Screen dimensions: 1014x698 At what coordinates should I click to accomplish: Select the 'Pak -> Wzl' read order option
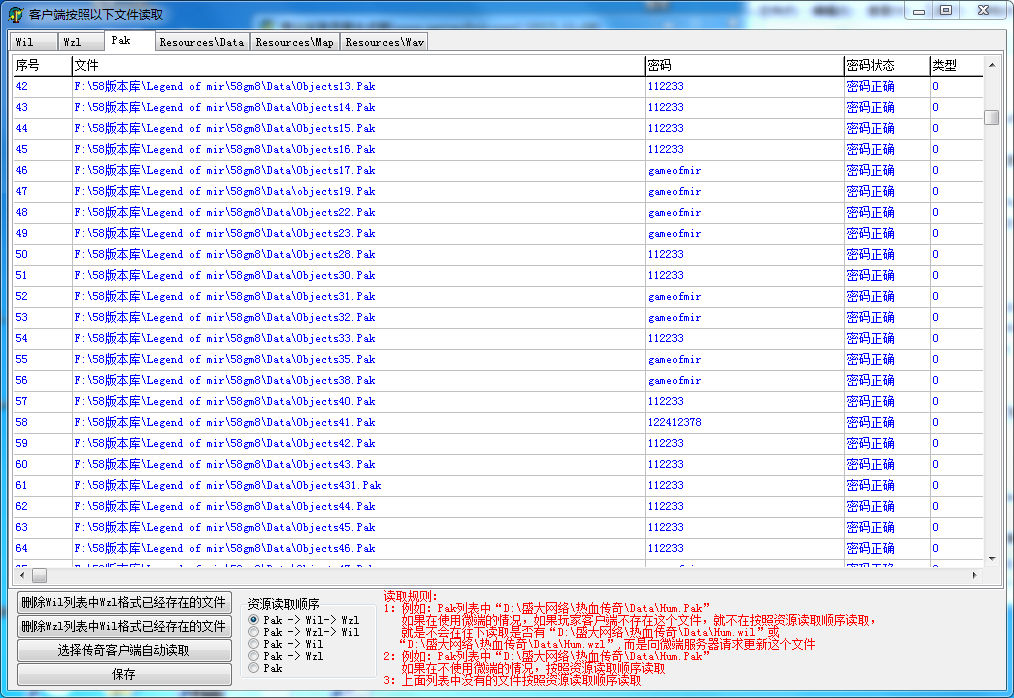pyautogui.click(x=254, y=656)
